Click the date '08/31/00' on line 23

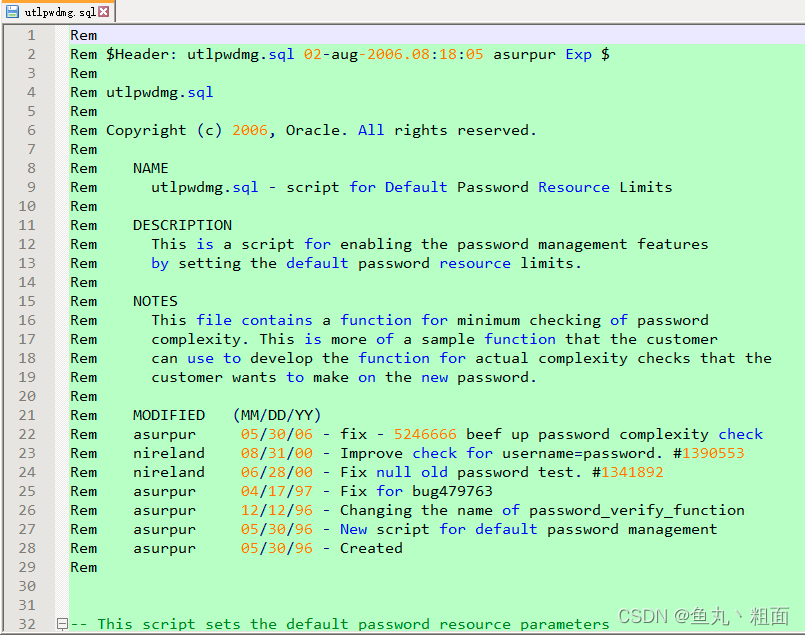pyautogui.click(x=276, y=453)
